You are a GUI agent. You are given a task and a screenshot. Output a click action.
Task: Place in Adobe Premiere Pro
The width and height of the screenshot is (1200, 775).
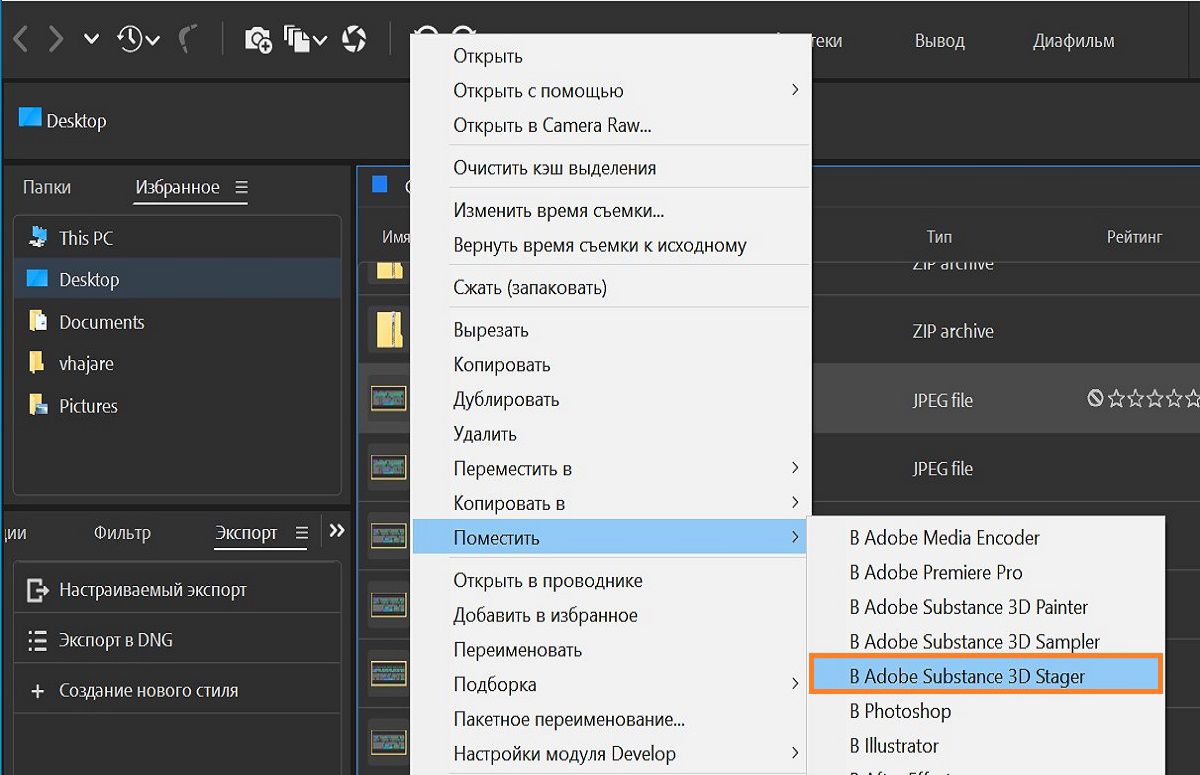pos(986,573)
